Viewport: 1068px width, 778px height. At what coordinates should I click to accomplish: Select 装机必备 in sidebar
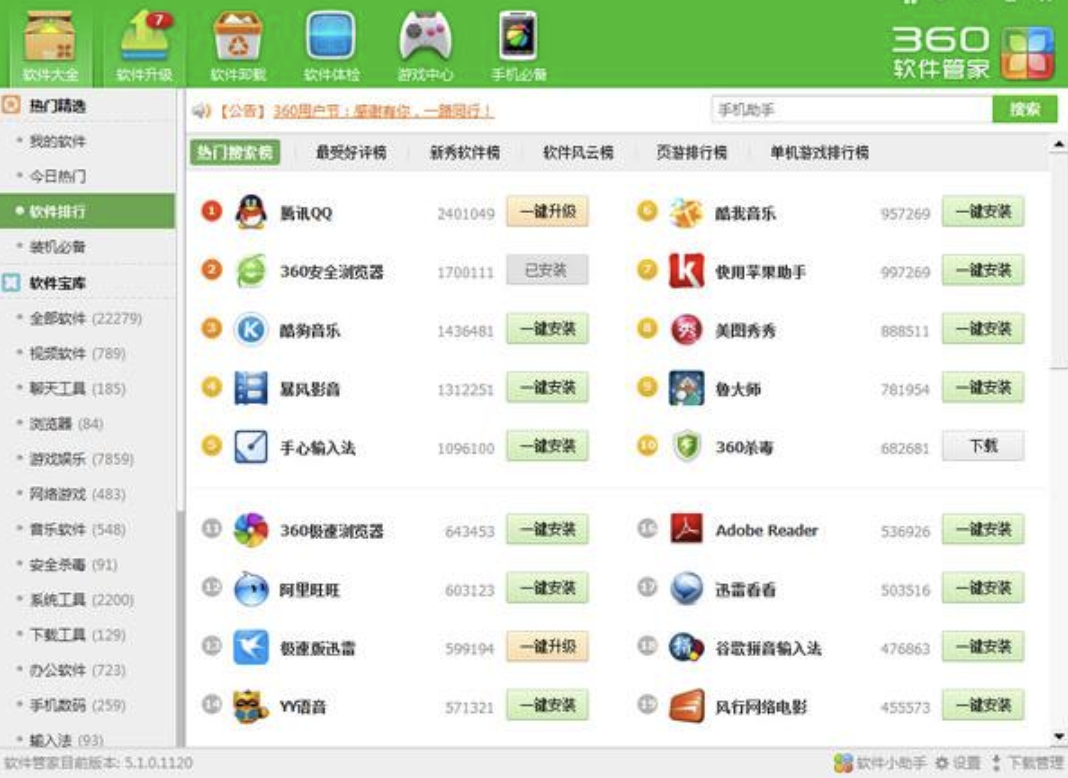point(58,247)
